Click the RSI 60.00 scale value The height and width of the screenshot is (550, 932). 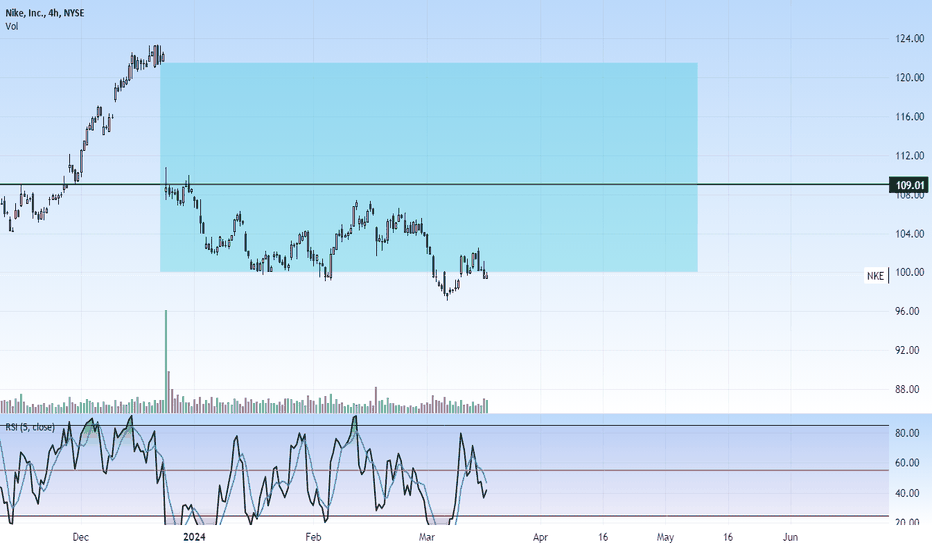click(907, 463)
